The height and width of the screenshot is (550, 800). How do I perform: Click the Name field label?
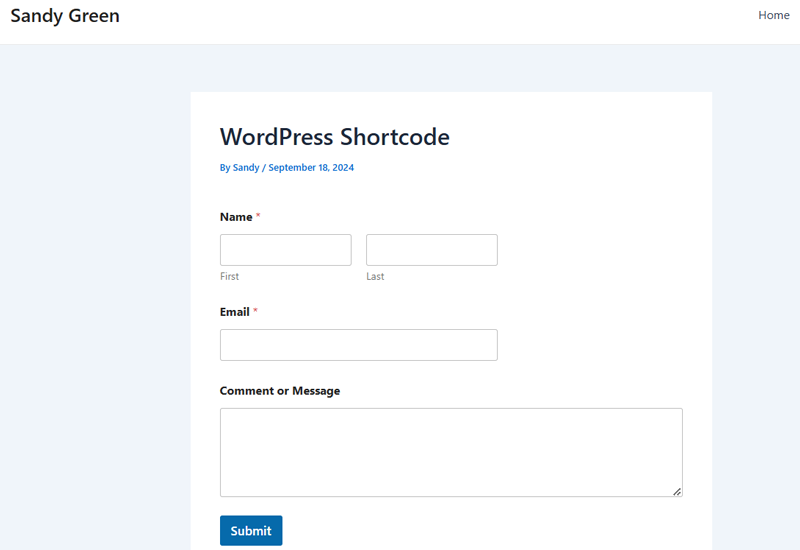(x=236, y=217)
